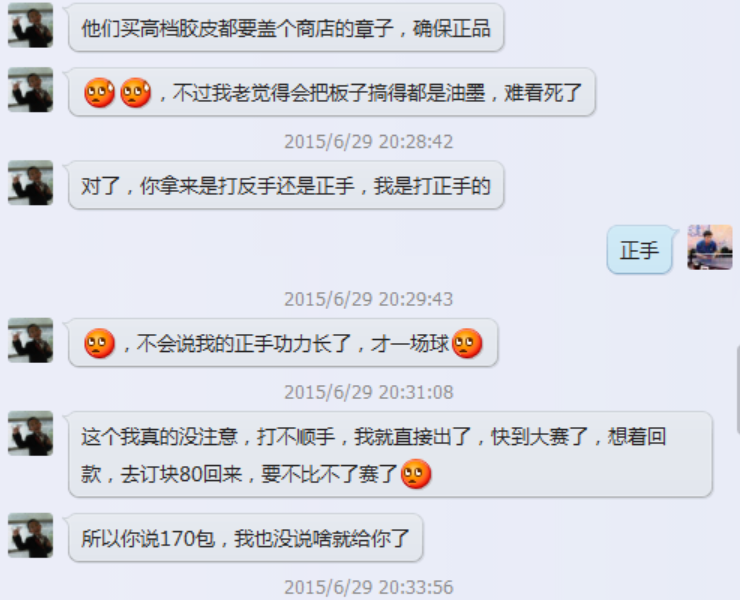Select message 他们买高档胶皮都要盖个商店的章子

click(286, 27)
